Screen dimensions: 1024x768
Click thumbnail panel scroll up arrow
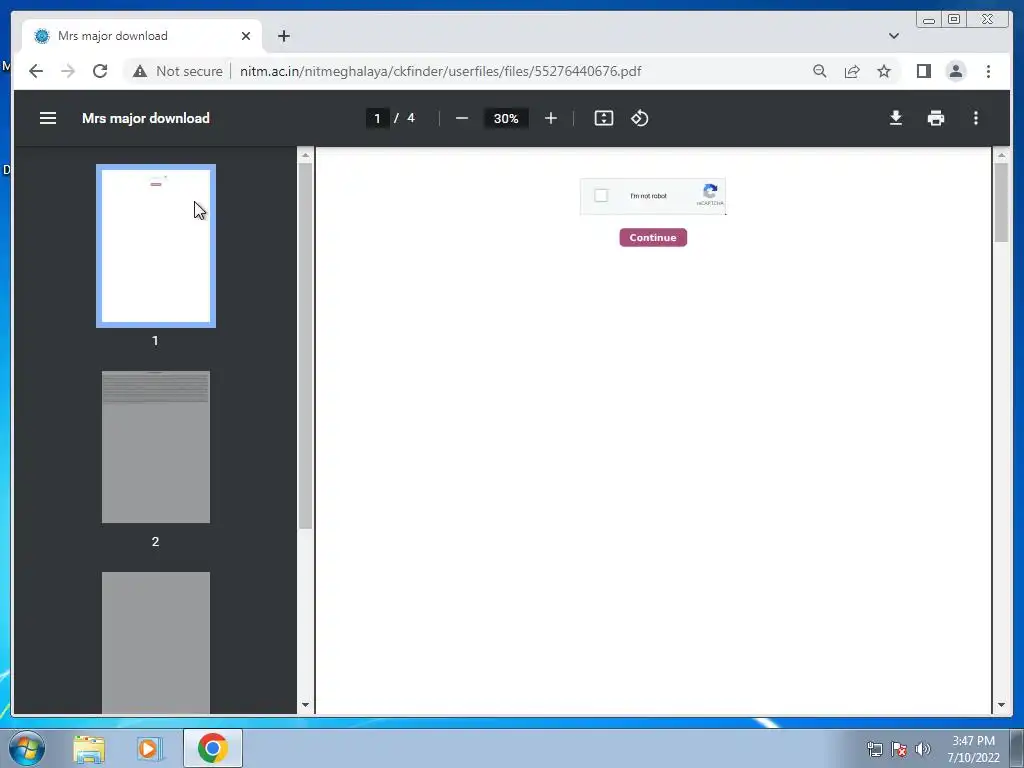[305, 155]
